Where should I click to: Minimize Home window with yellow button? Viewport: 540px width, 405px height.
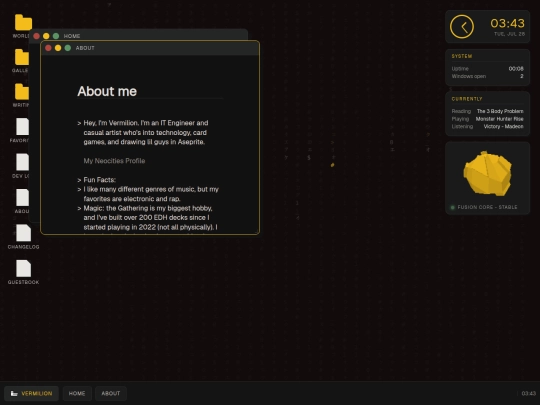click(46, 36)
